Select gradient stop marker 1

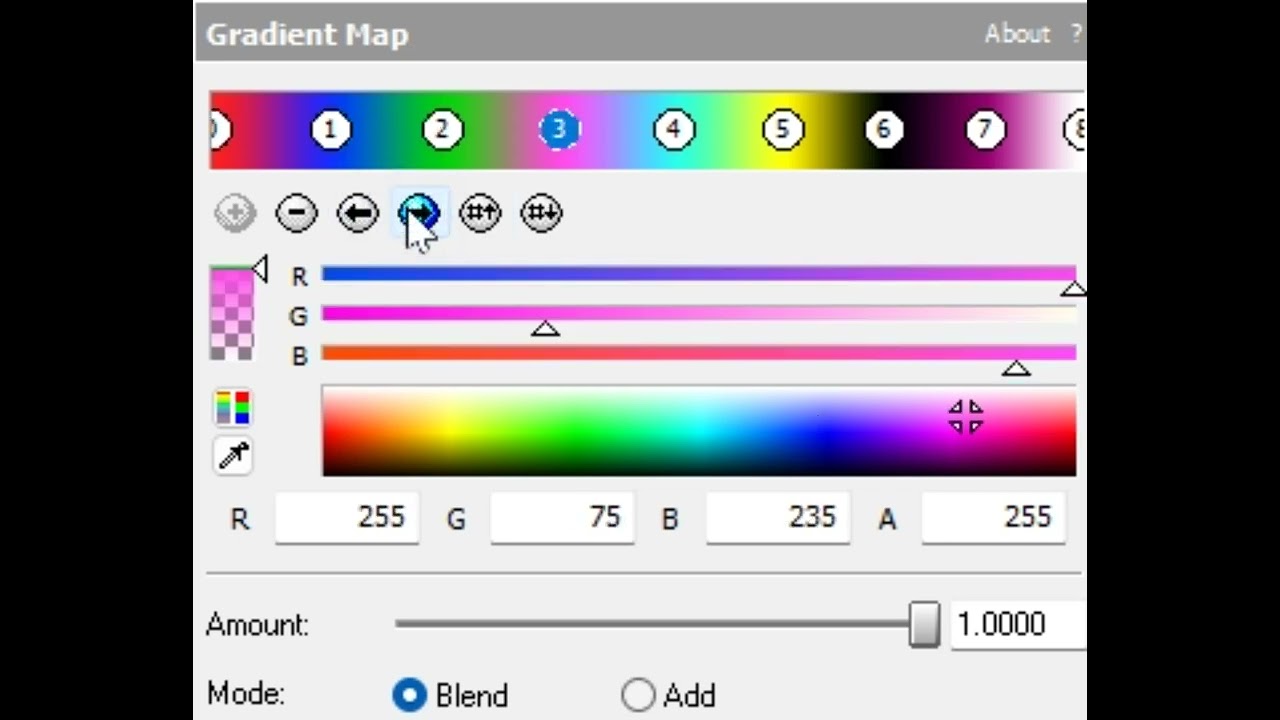point(331,130)
